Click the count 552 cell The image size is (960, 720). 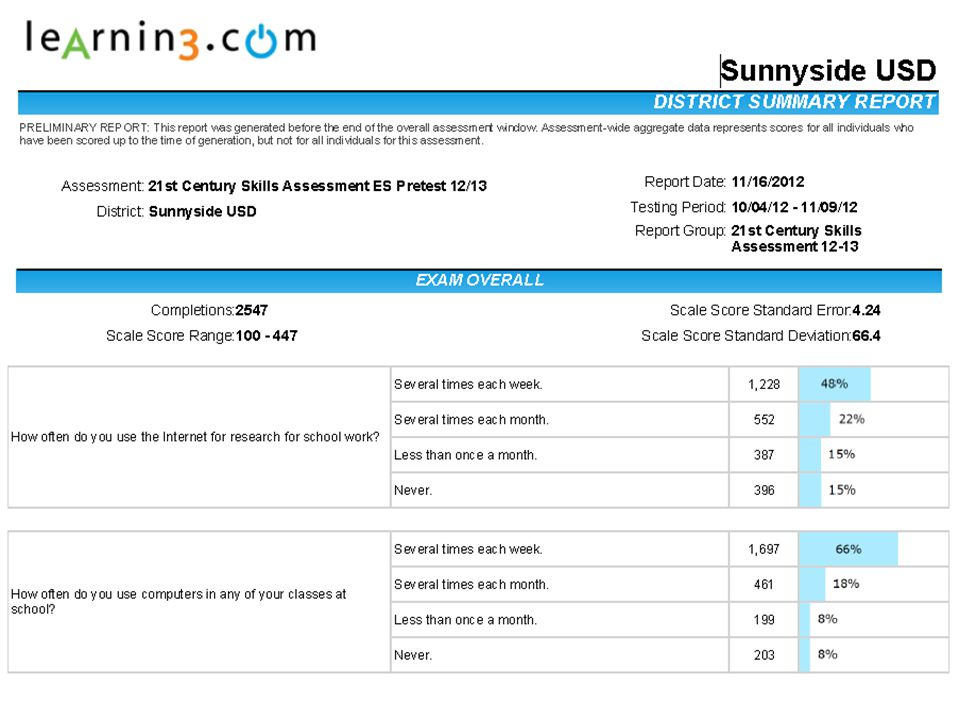click(x=763, y=420)
